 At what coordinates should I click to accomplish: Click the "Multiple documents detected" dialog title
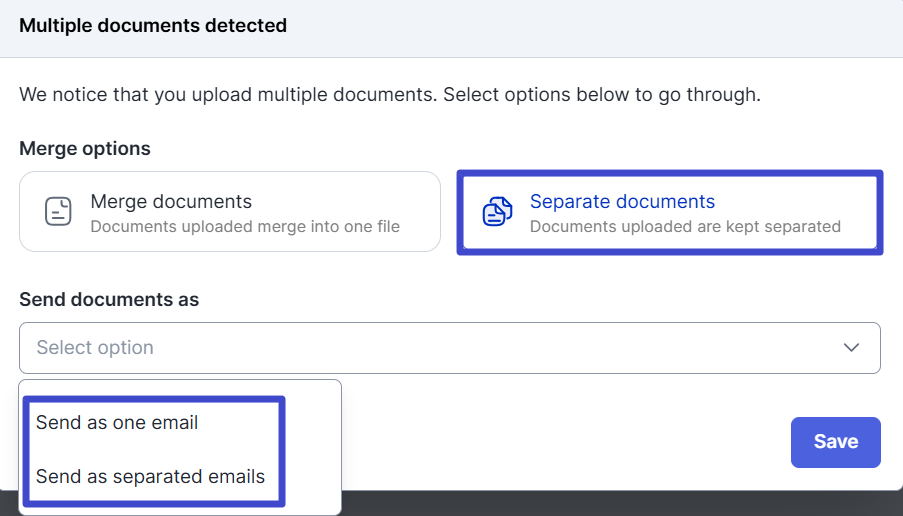153,26
